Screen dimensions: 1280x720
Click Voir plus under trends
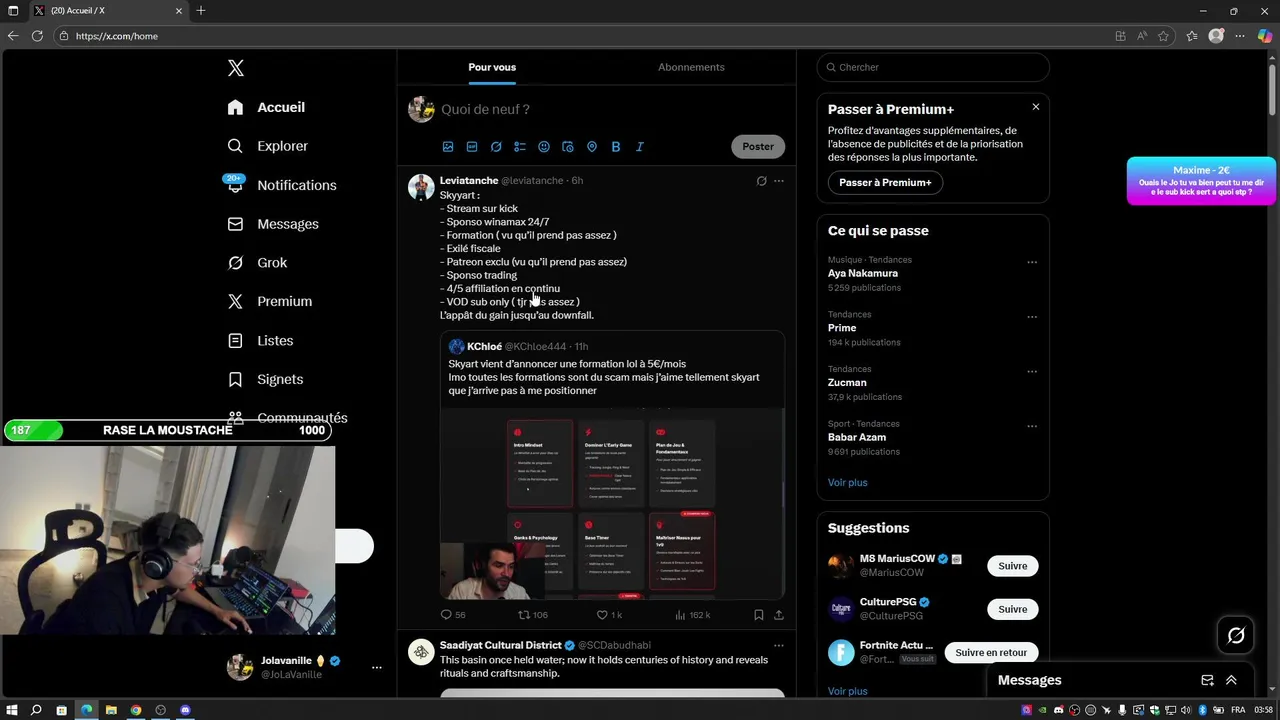point(847,482)
